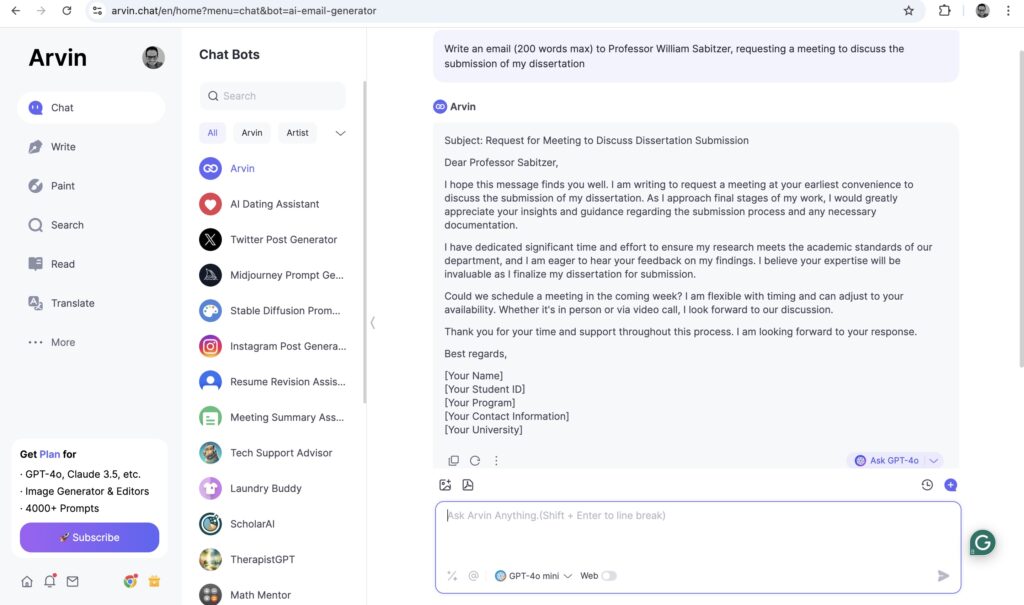
Task: Start a new chat with plus icon
Action: pyautogui.click(x=950, y=485)
